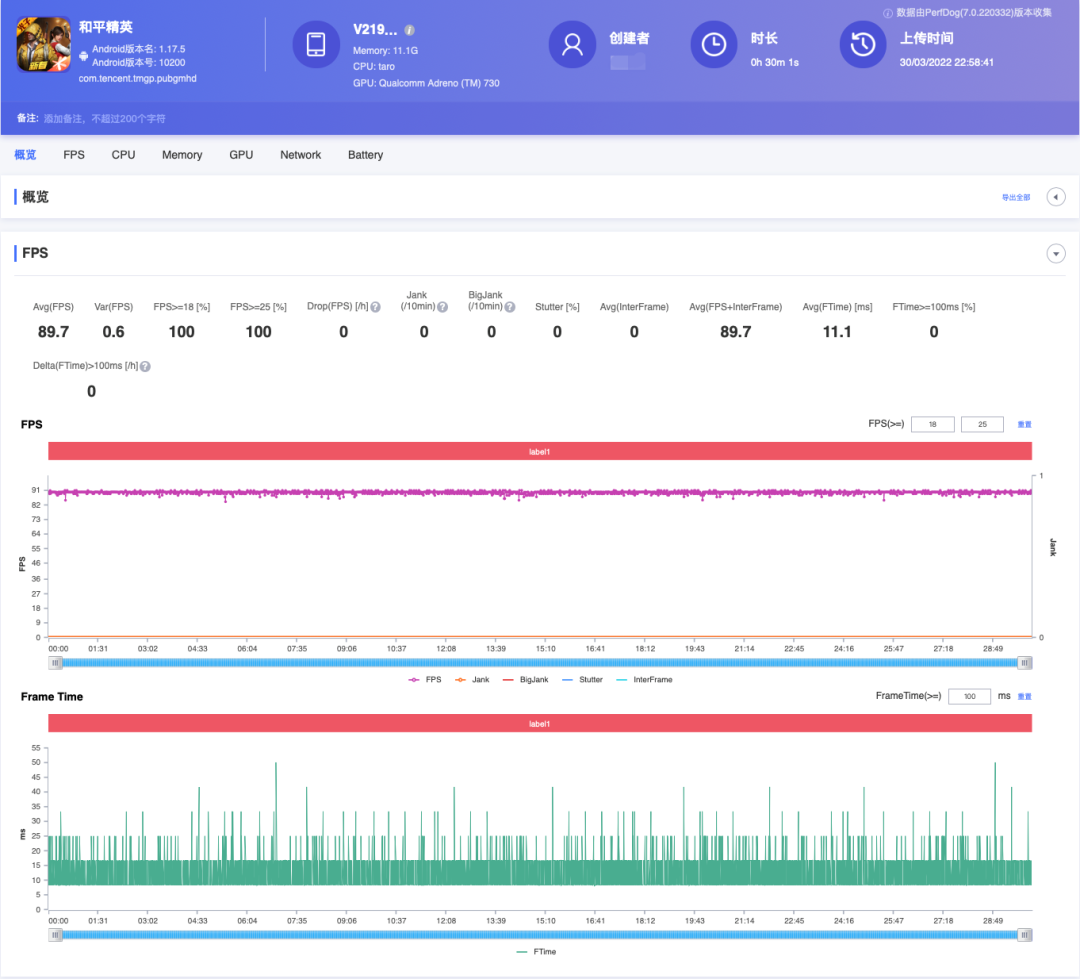Click help icon beside Delta(FTime)>100ms

(x=145, y=367)
